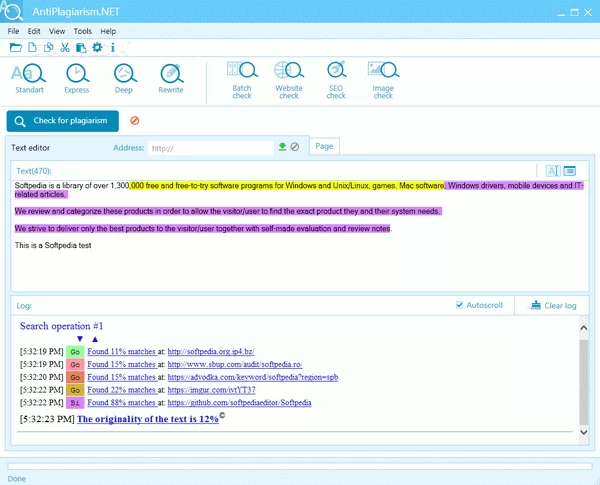The width and height of the screenshot is (600, 485).
Task: Click the copy toolbar icon
Action: (x=49, y=47)
